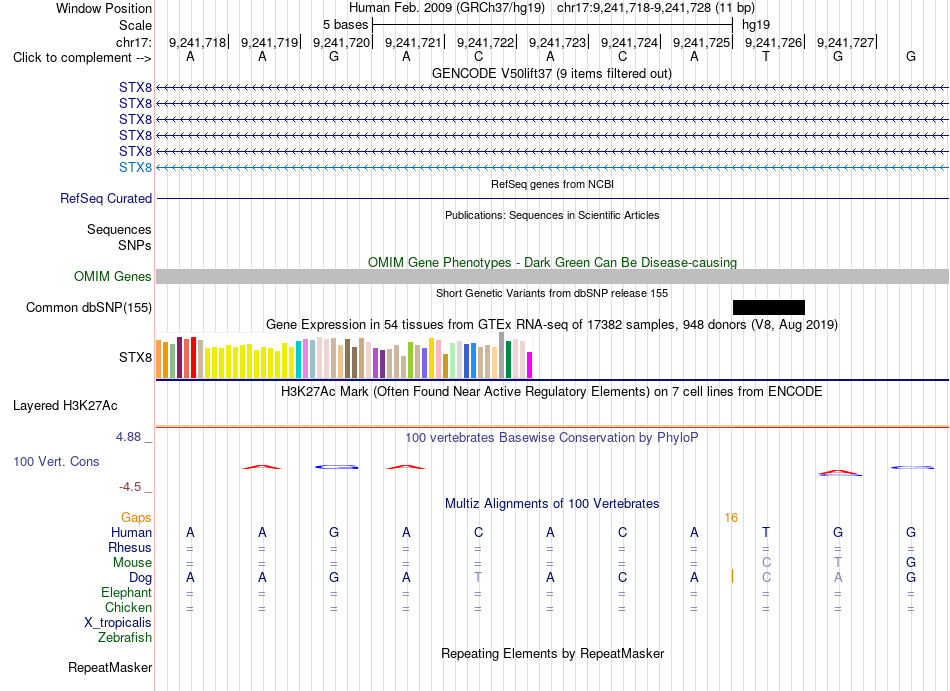Screen dimensions: 950x691
Task: Click the 9,241,718 ruler coordinate
Action: (x=197, y=42)
